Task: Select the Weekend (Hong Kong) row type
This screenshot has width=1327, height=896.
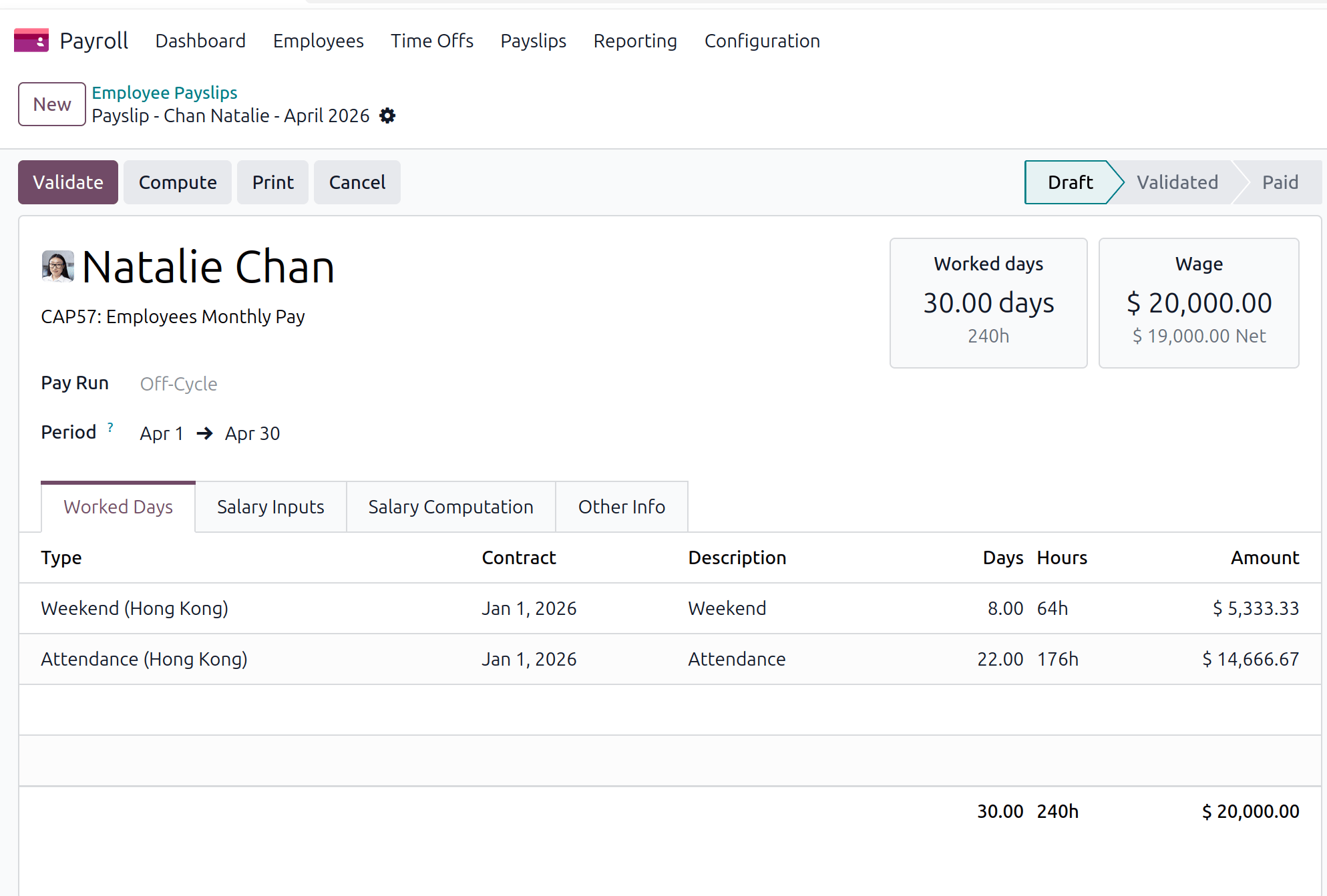Action: click(135, 608)
